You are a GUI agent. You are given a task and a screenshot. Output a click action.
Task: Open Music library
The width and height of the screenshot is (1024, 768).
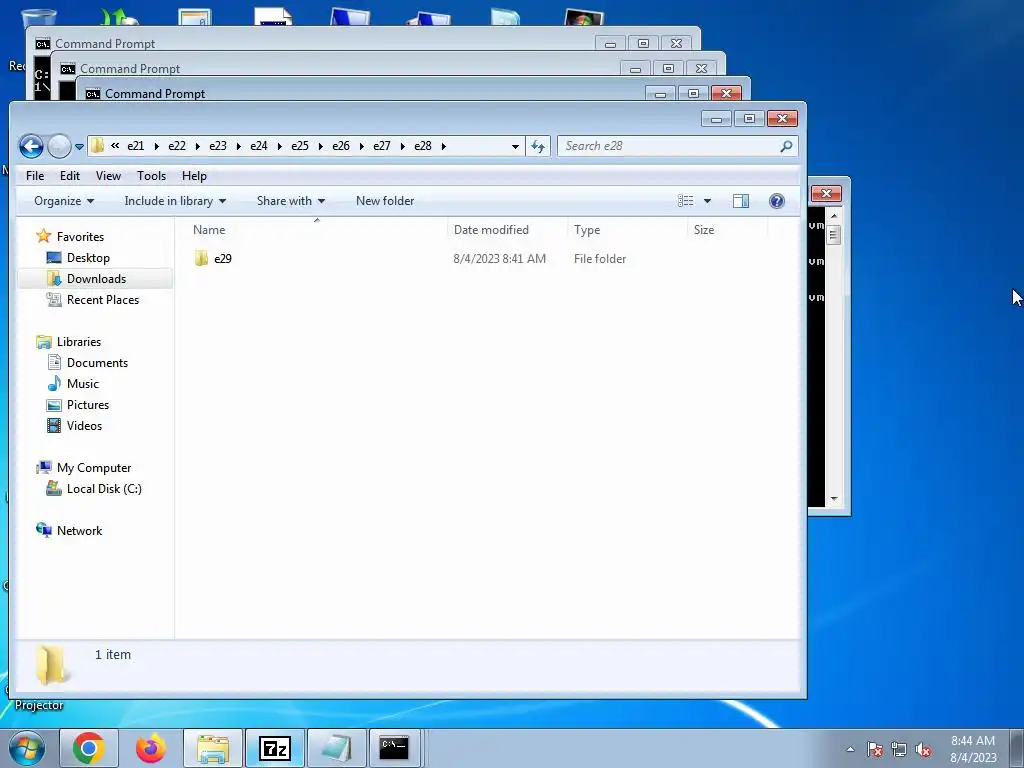tap(82, 383)
